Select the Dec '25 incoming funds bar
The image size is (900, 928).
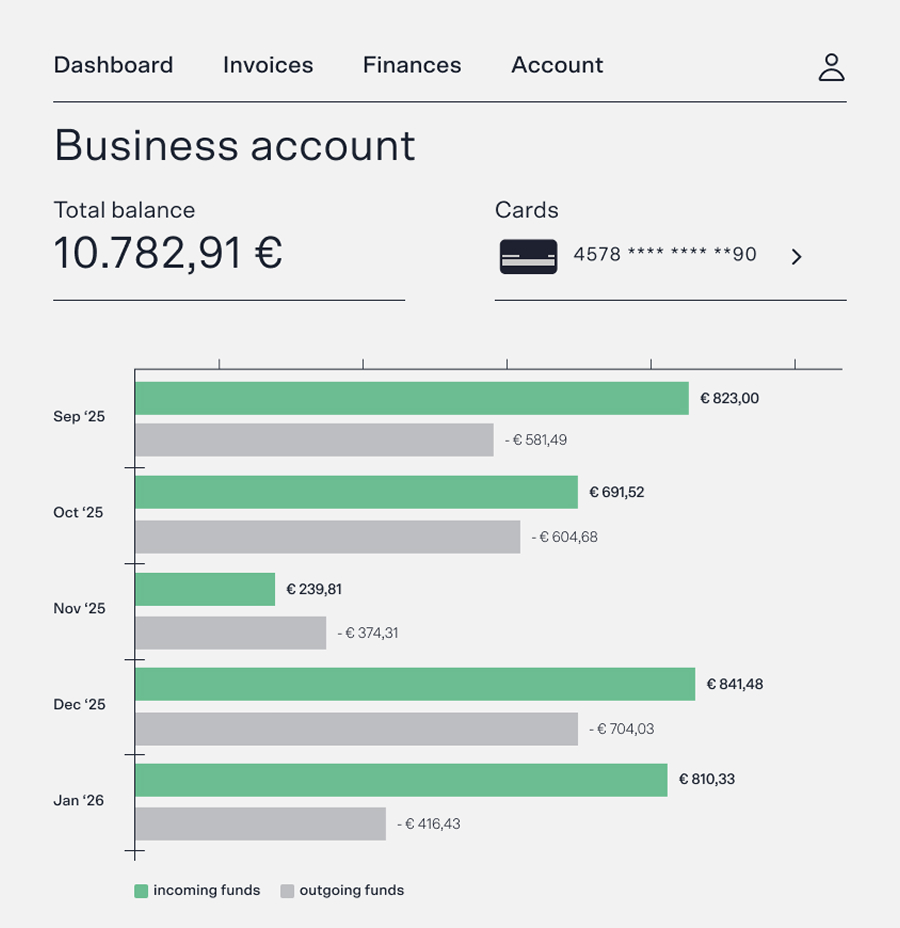(415, 684)
